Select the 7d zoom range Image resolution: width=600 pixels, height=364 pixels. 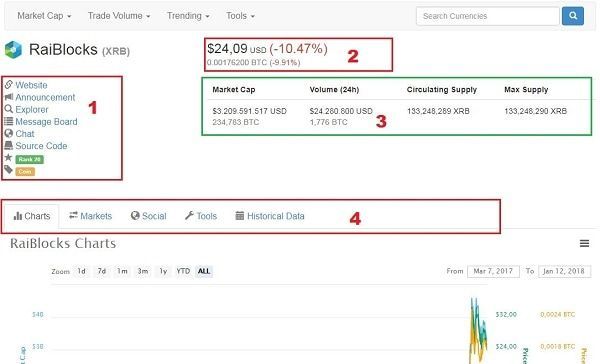point(101,271)
